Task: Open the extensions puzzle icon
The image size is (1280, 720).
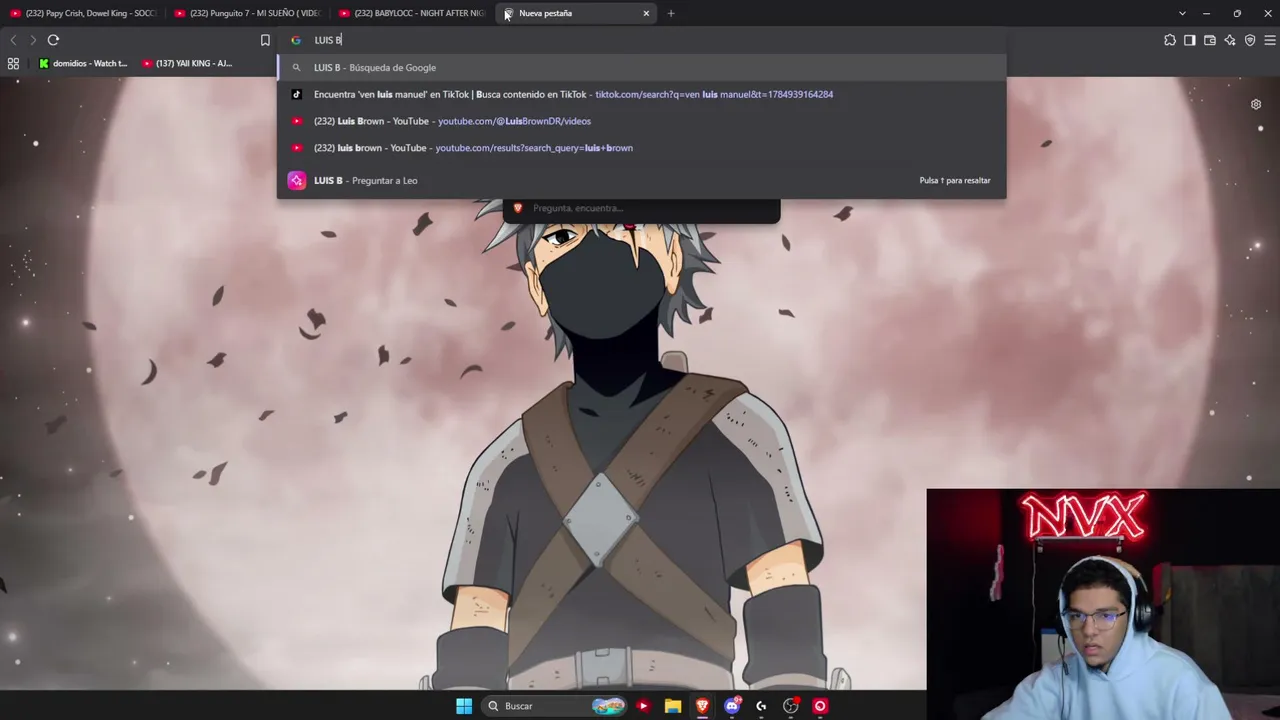Action: (x=1170, y=40)
